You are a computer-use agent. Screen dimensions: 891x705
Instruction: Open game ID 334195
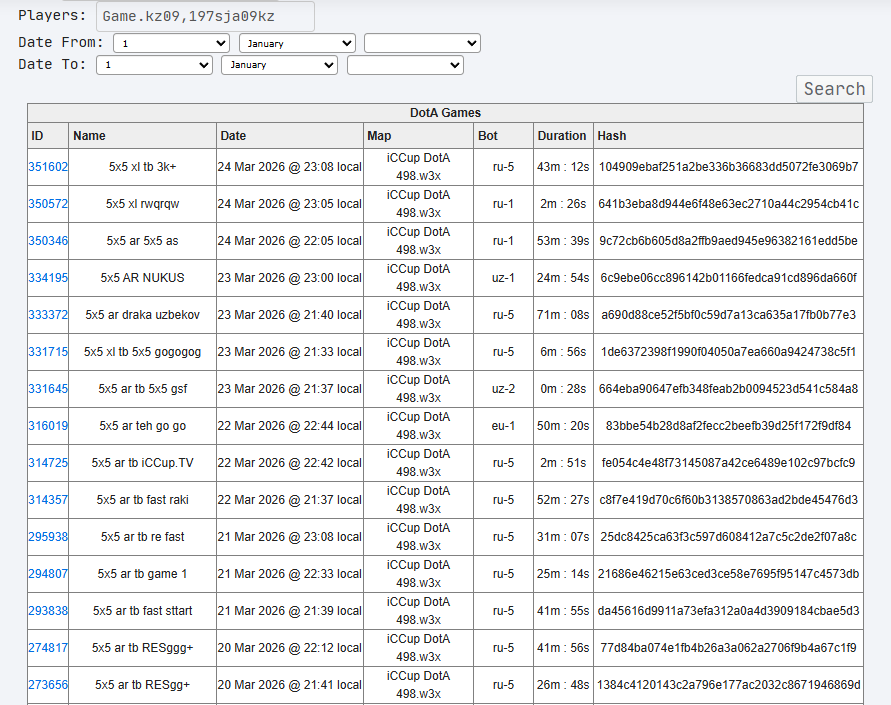(48, 278)
